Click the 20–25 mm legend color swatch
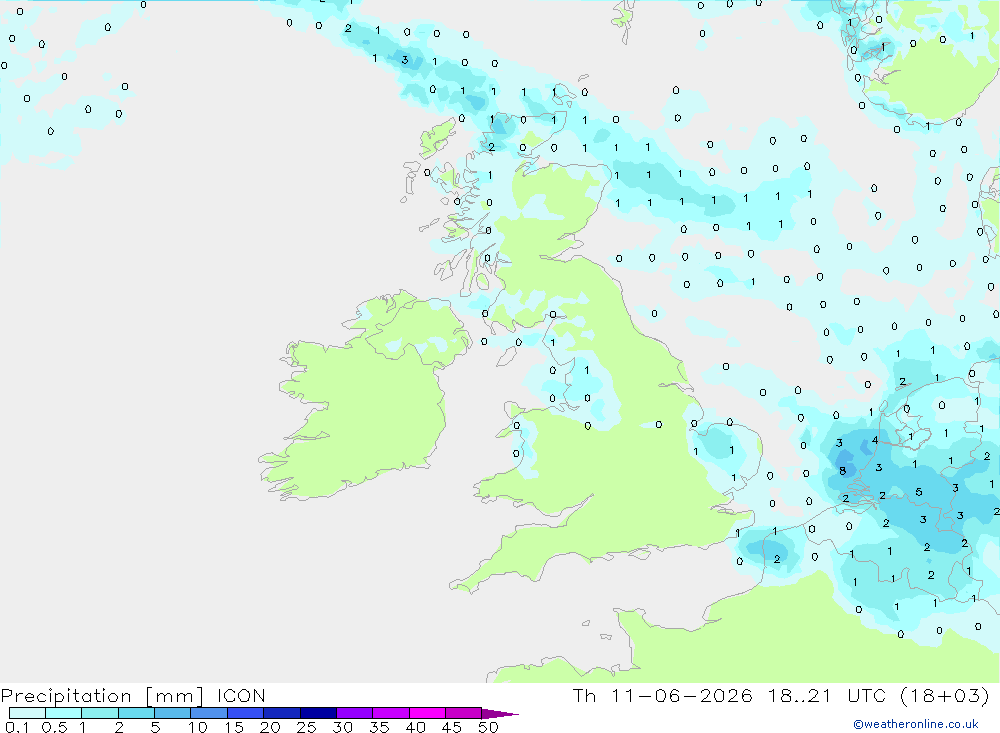 pyautogui.click(x=282, y=713)
